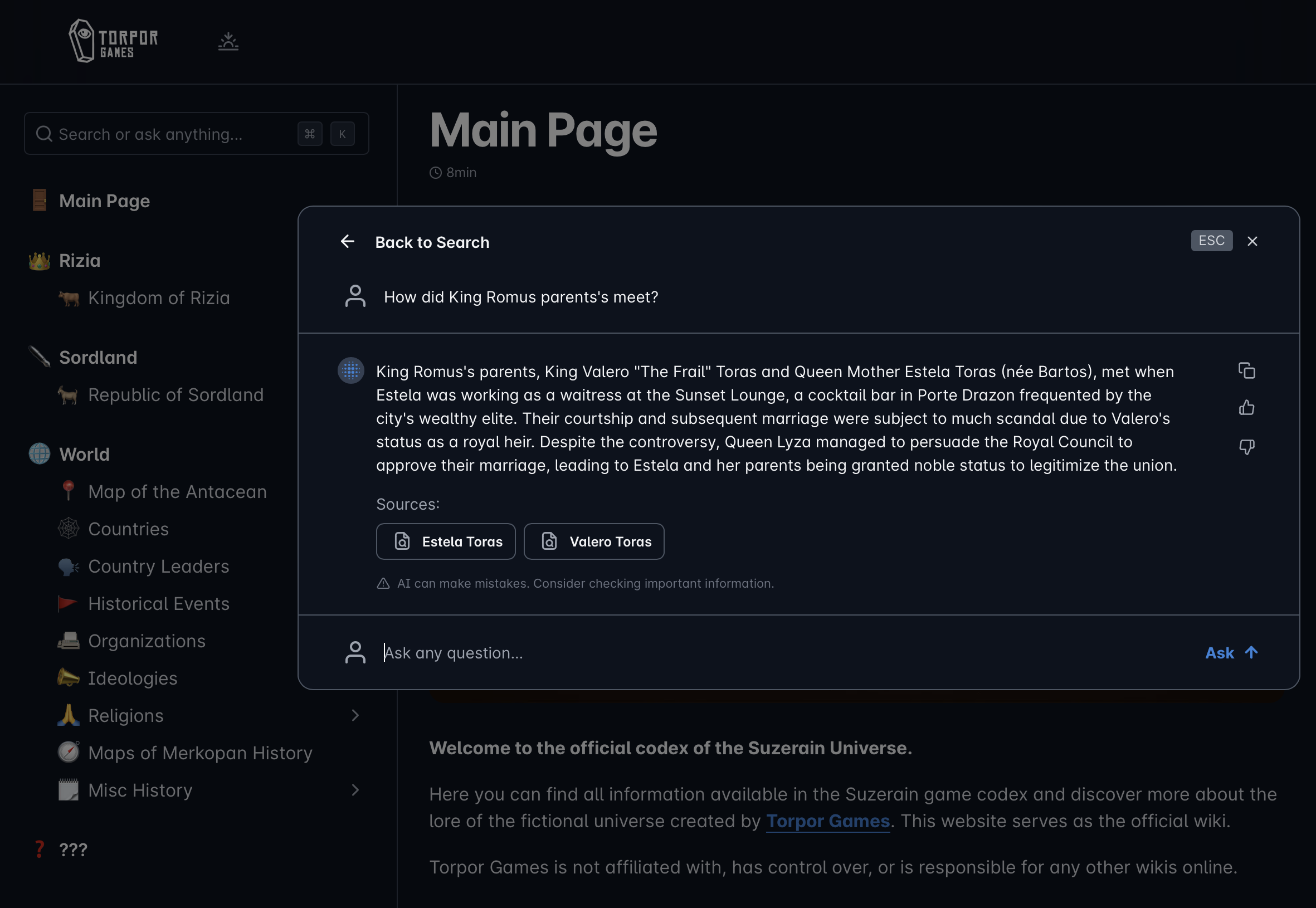
Task: Click the Back to Search label
Action: 432,242
